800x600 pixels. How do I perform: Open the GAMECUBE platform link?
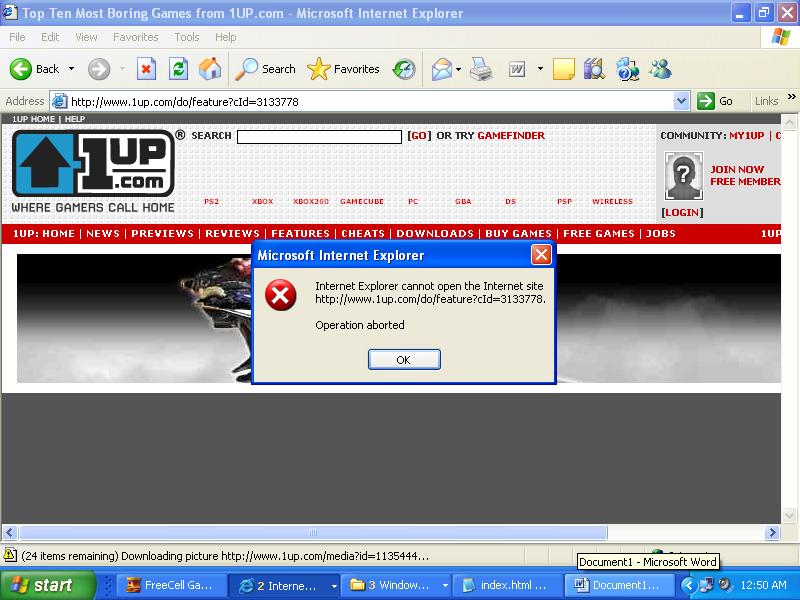click(362, 202)
